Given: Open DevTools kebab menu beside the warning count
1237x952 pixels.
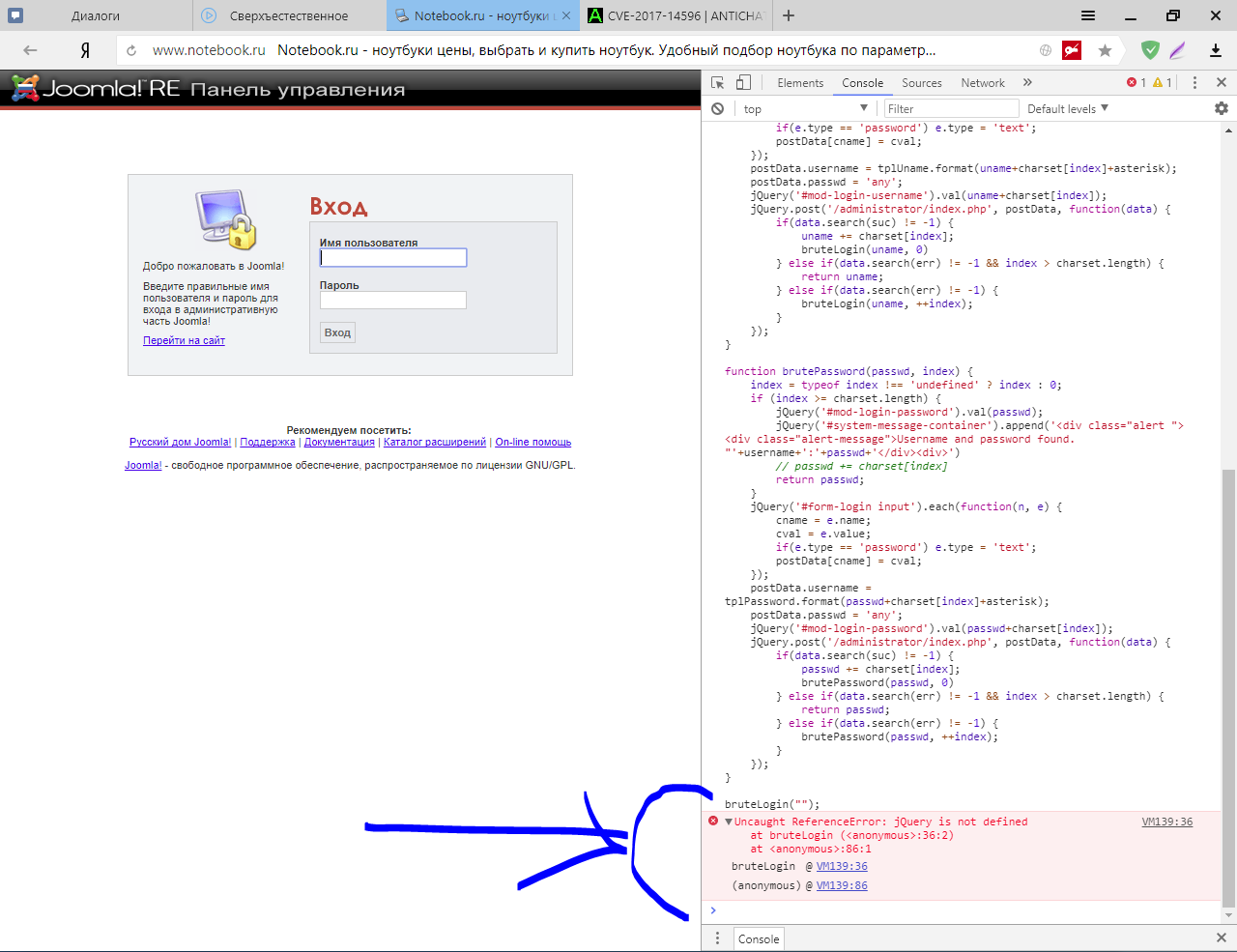Looking at the screenshot, I should click(1194, 83).
